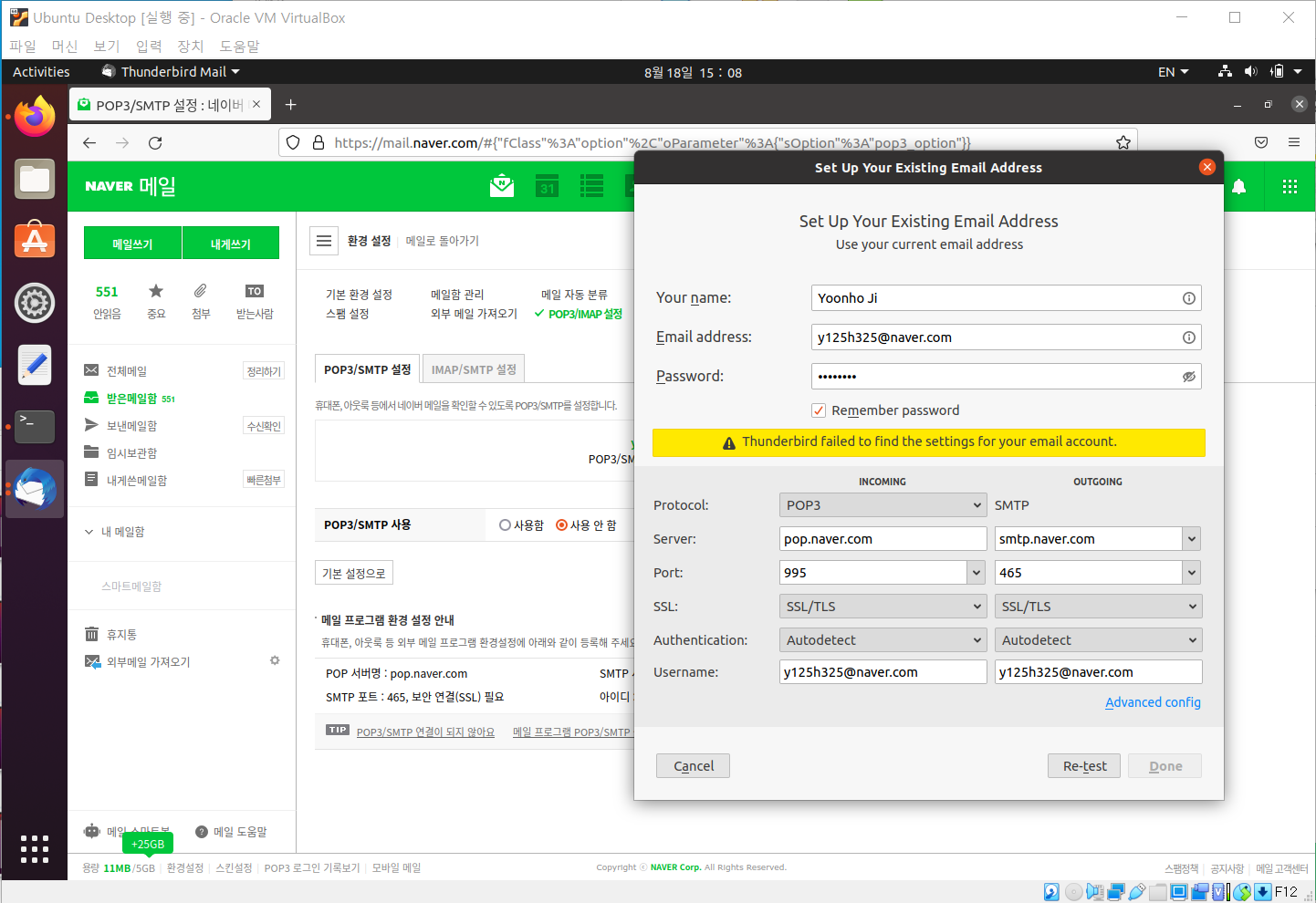Screen dimensions: 1316x903
Task: Open the Naver calendar icon in header
Action: (x=547, y=186)
